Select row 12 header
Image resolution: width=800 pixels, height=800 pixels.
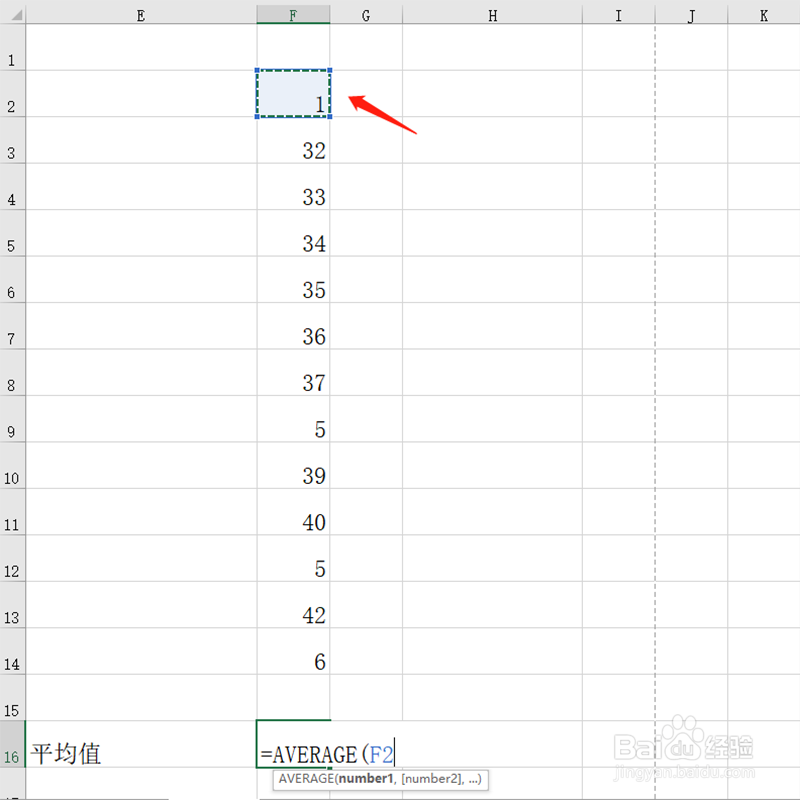(12, 558)
